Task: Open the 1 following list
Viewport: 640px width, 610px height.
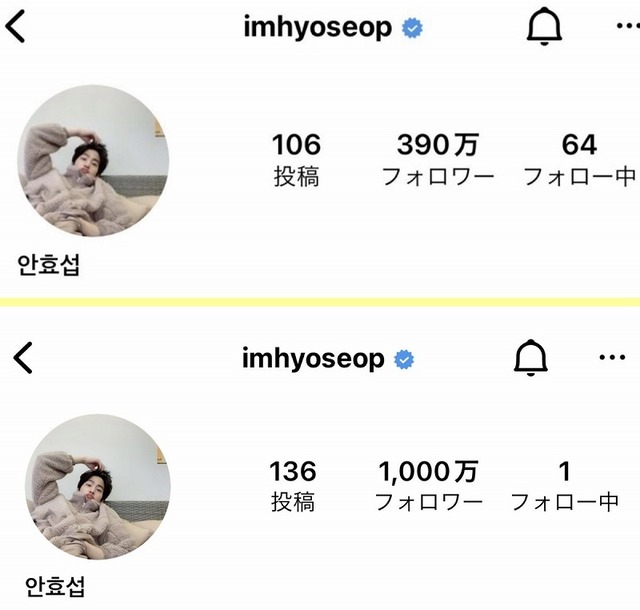Action: 565,485
